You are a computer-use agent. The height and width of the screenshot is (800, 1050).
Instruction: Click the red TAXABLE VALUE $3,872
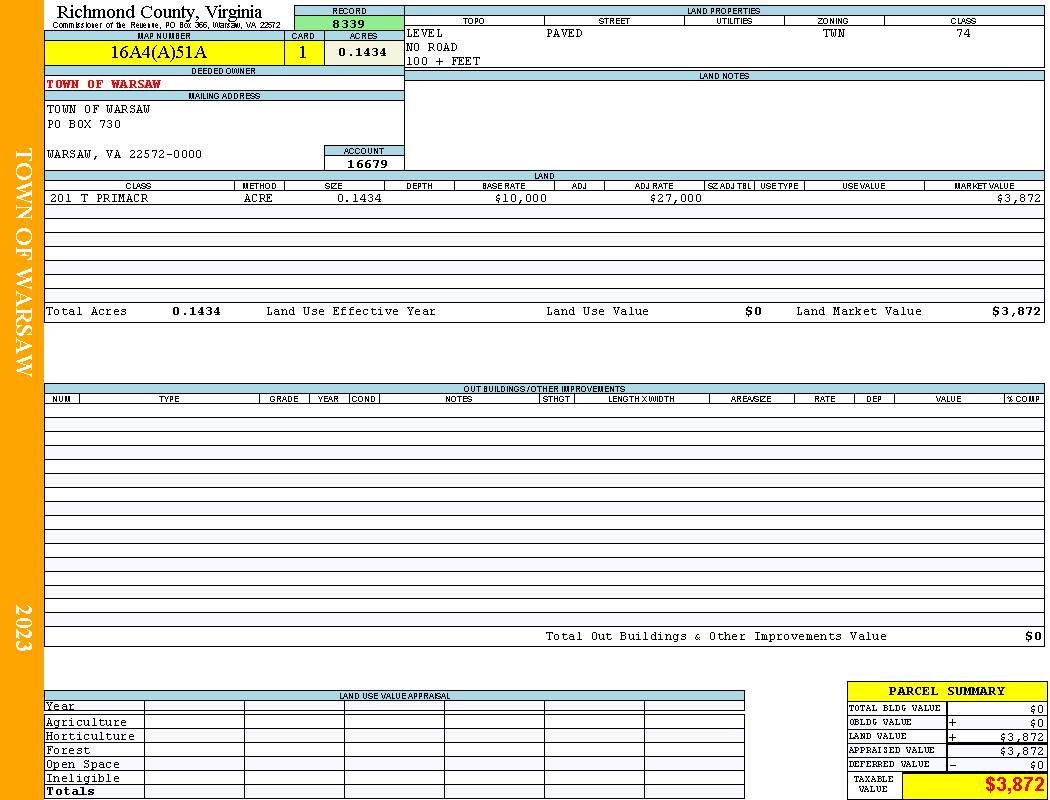pos(1015,785)
